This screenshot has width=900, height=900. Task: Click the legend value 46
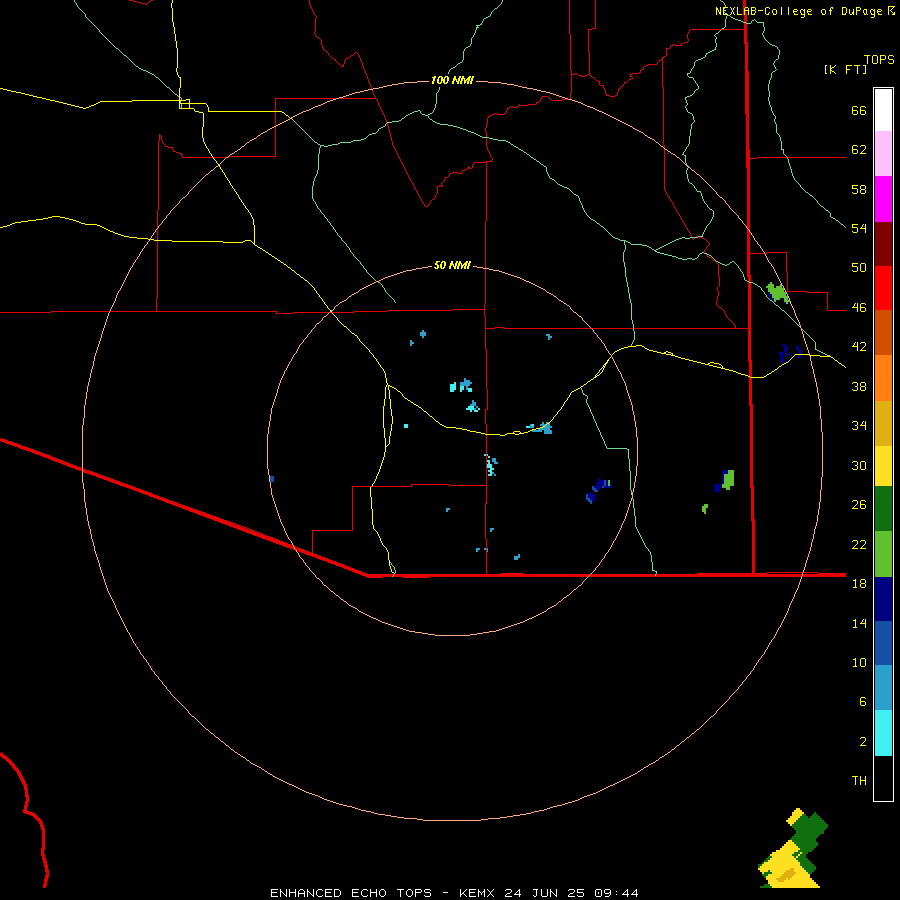[x=859, y=307]
